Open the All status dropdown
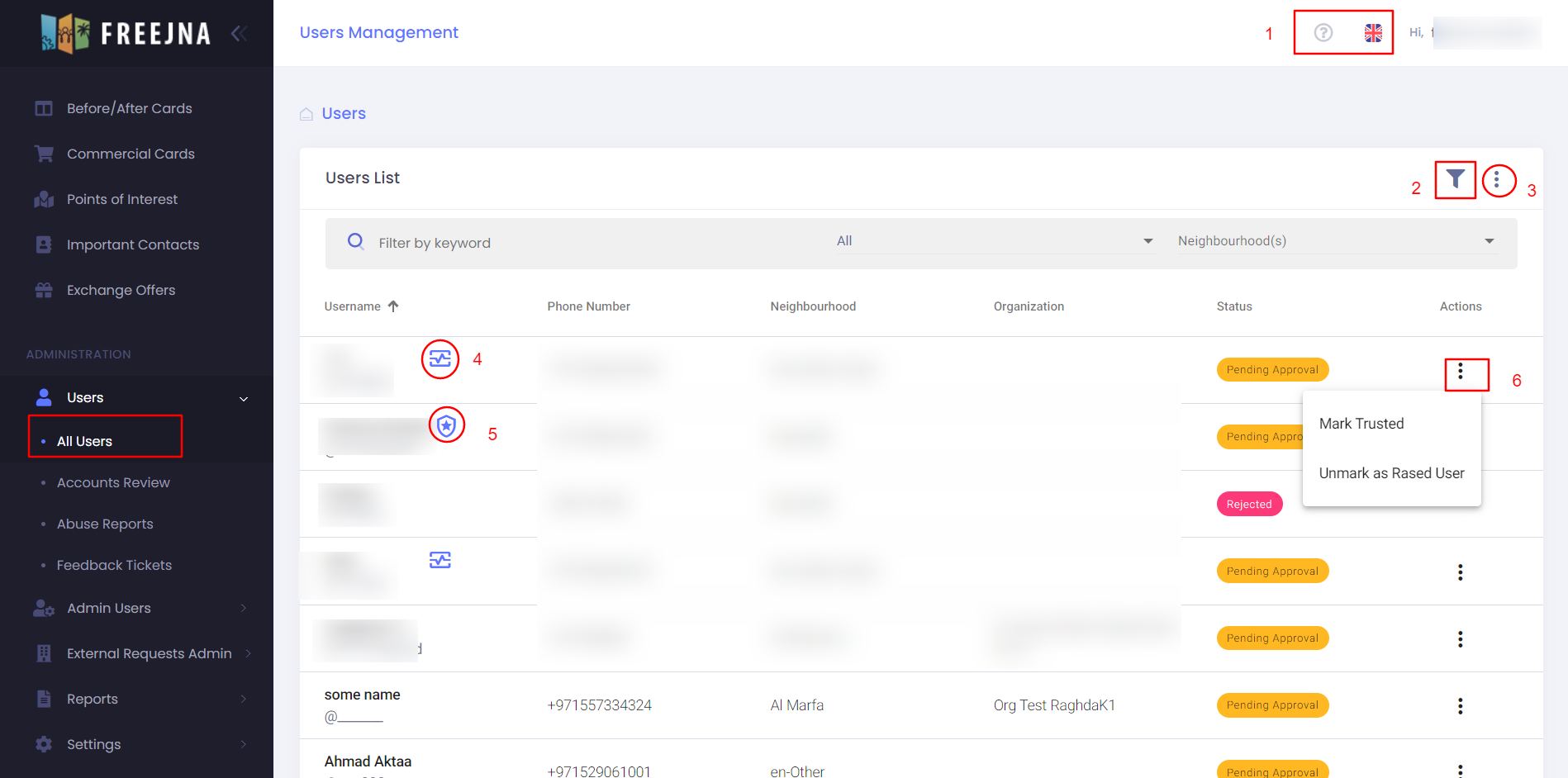1568x778 pixels. [x=994, y=241]
